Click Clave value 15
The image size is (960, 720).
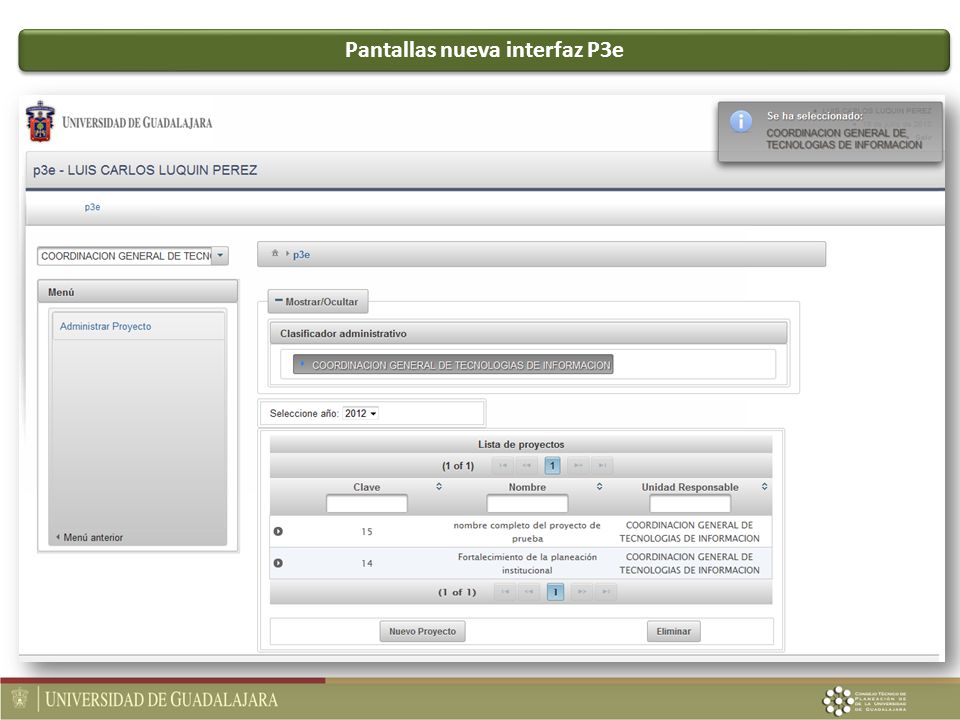pos(367,531)
